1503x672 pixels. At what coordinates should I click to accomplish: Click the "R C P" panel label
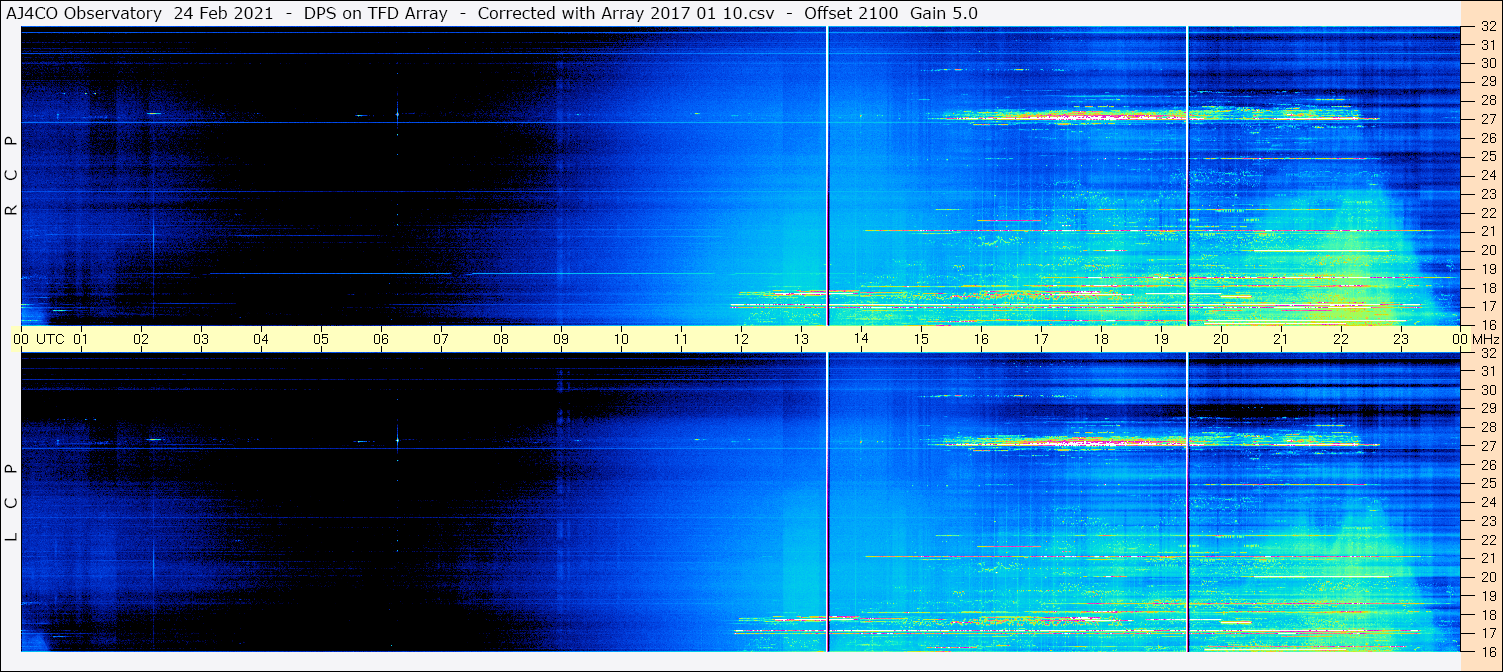(11, 175)
